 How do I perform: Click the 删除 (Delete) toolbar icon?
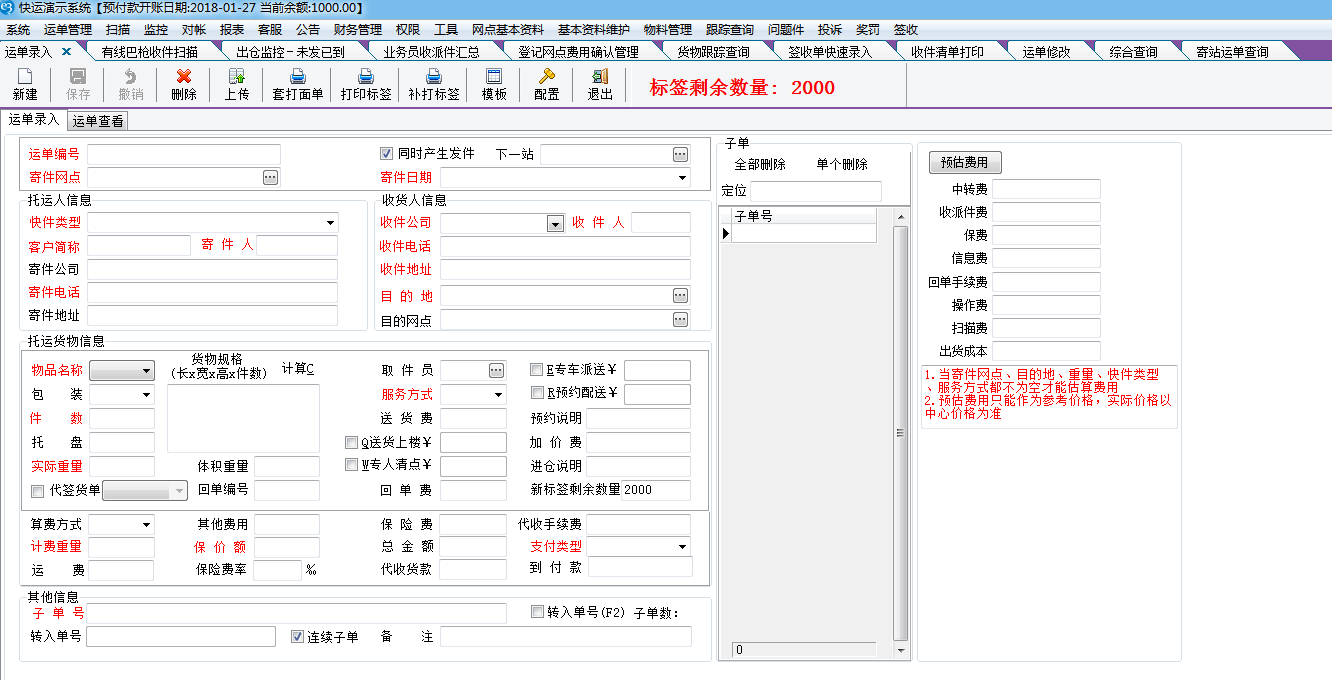(184, 76)
